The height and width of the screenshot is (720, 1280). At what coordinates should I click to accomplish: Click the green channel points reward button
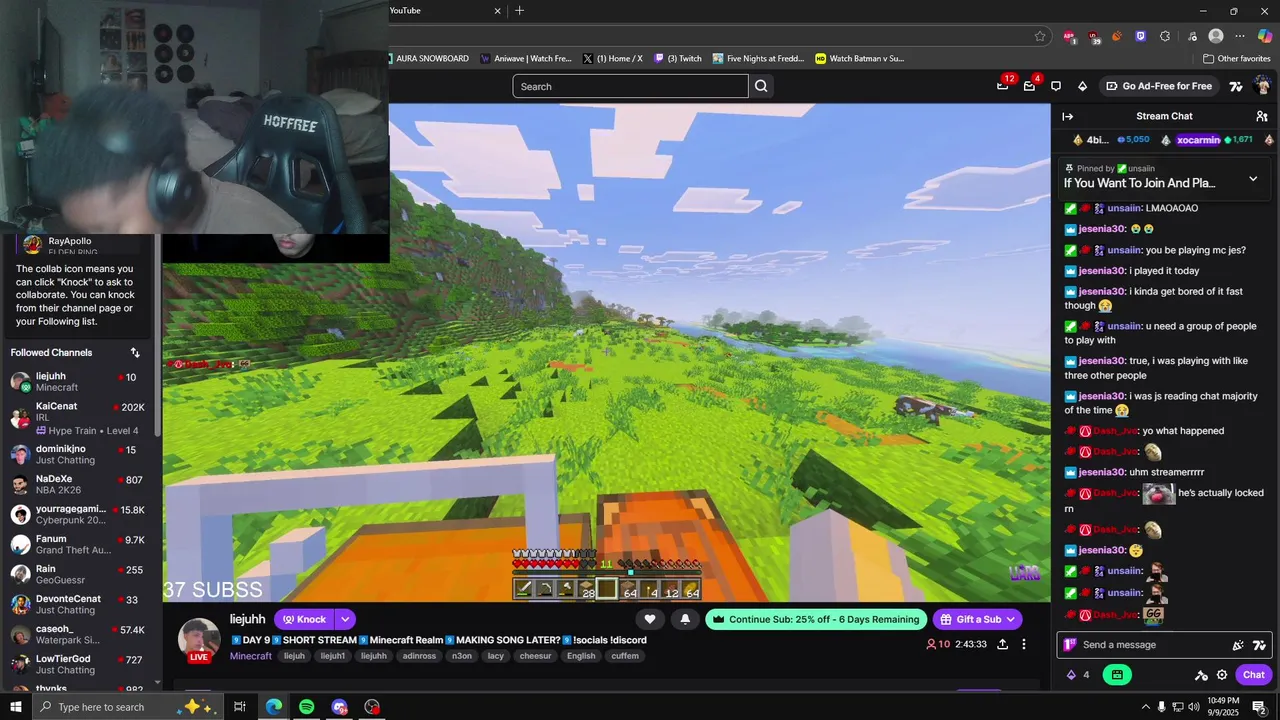pos(1117,675)
